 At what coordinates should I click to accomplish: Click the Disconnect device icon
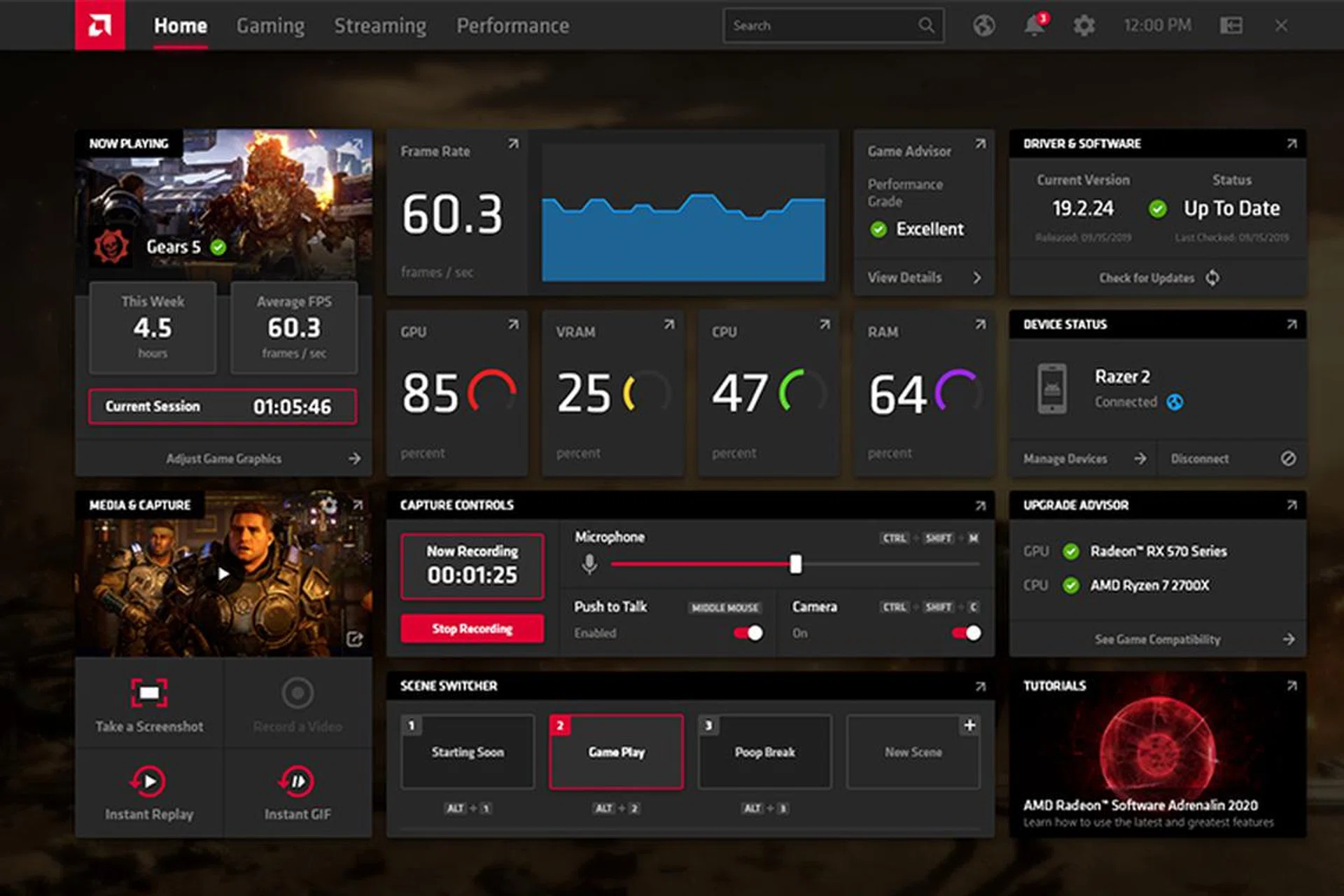(1288, 458)
